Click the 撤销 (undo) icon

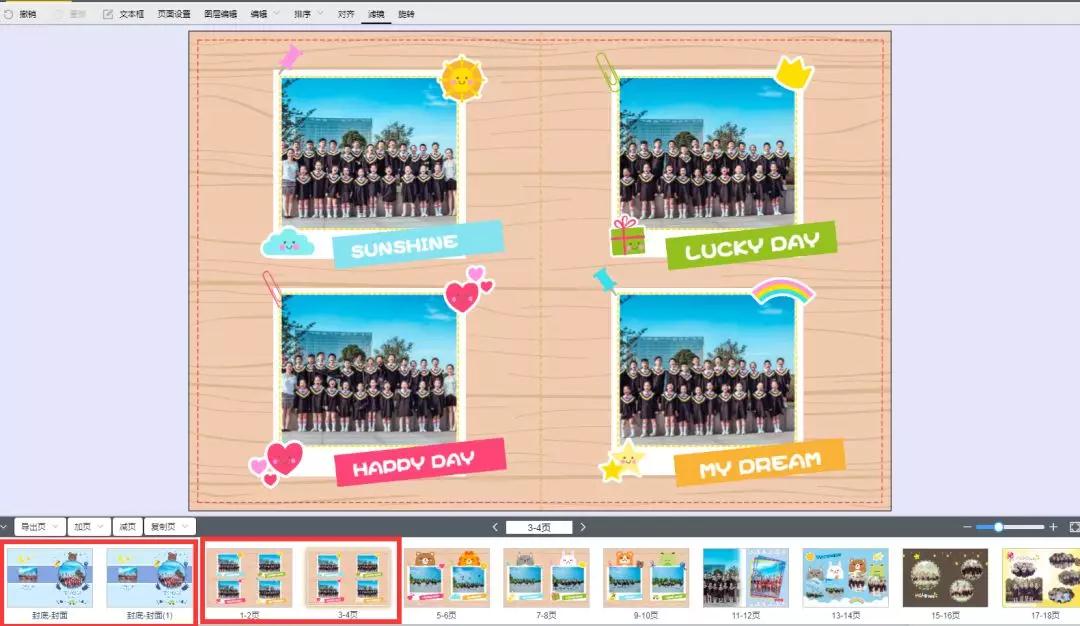point(8,14)
